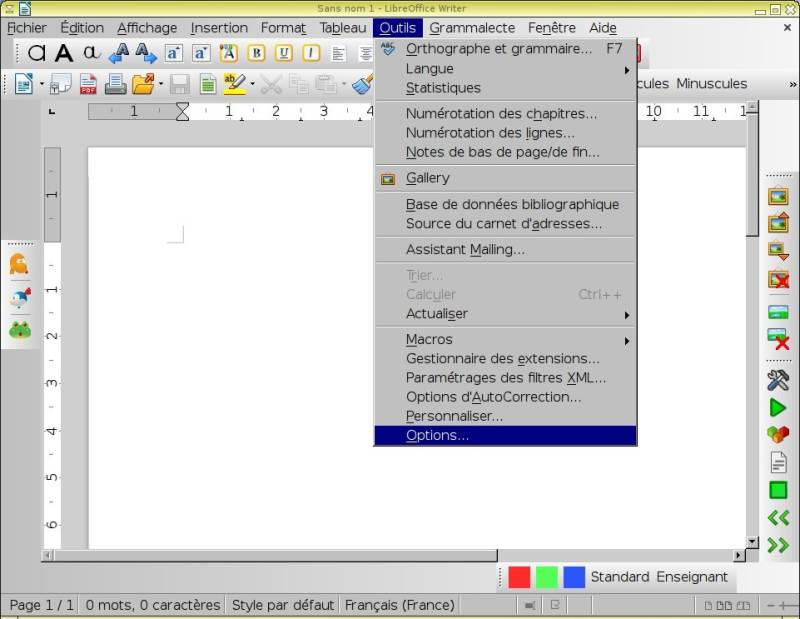Click Français (France) in the status bar

tap(399, 605)
